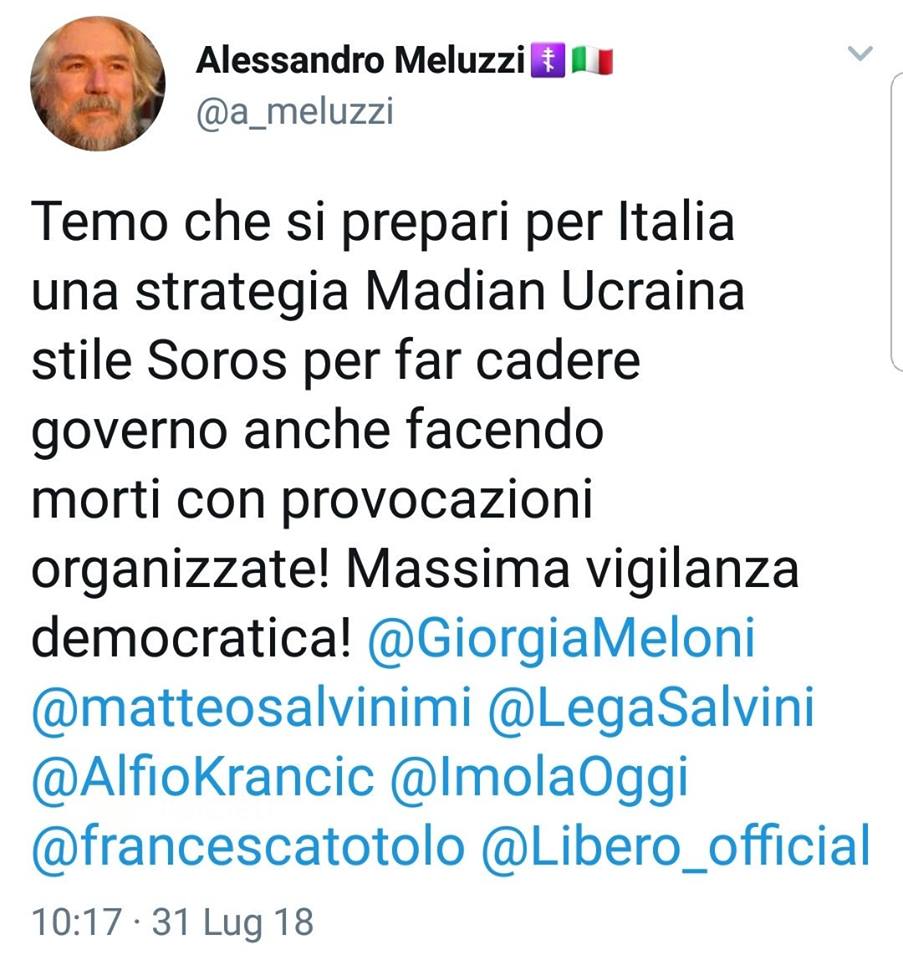Open the @GiorgiaMeloni mention

(561, 640)
